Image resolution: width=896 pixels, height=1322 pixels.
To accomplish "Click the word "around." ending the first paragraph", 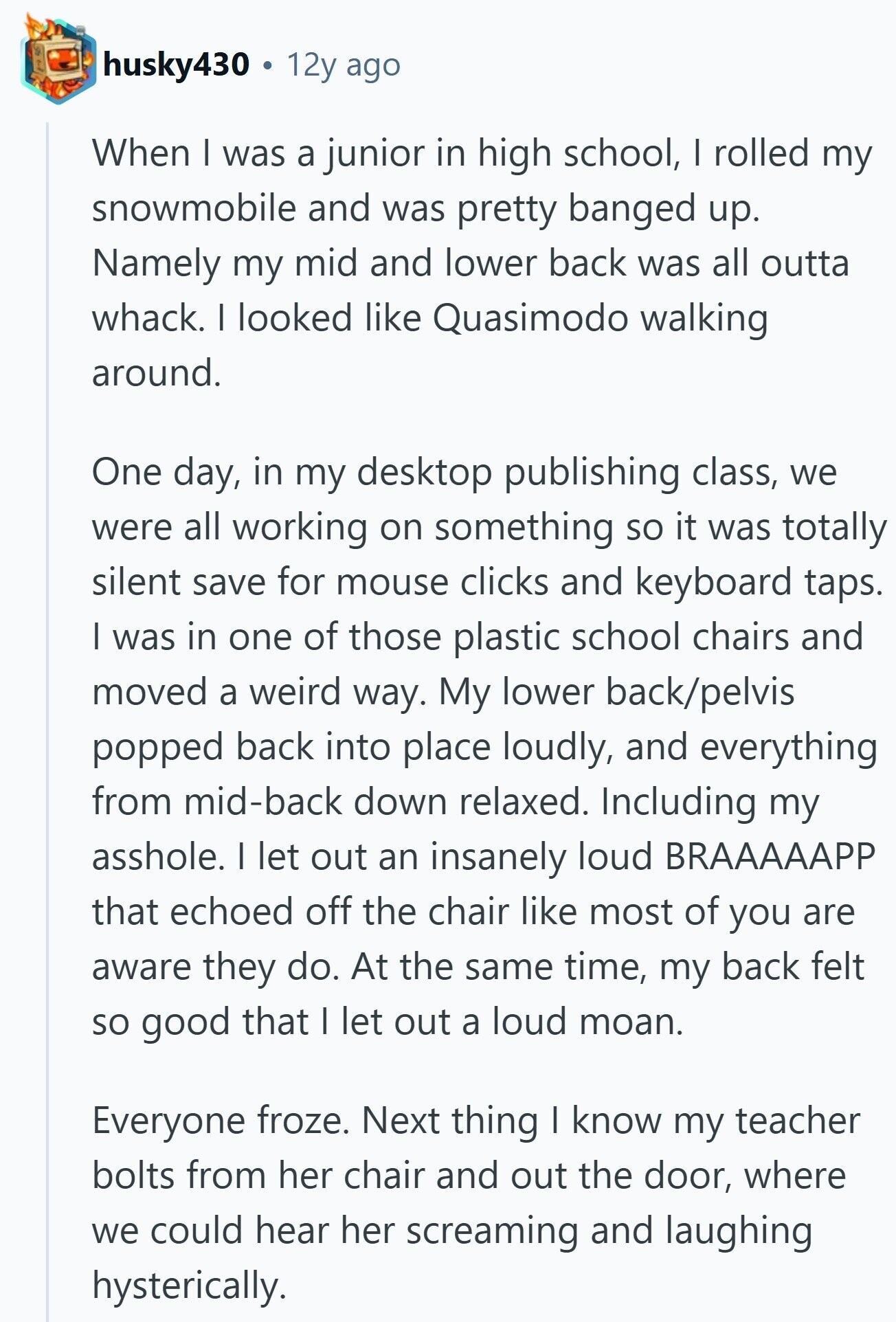I will pos(157,372).
